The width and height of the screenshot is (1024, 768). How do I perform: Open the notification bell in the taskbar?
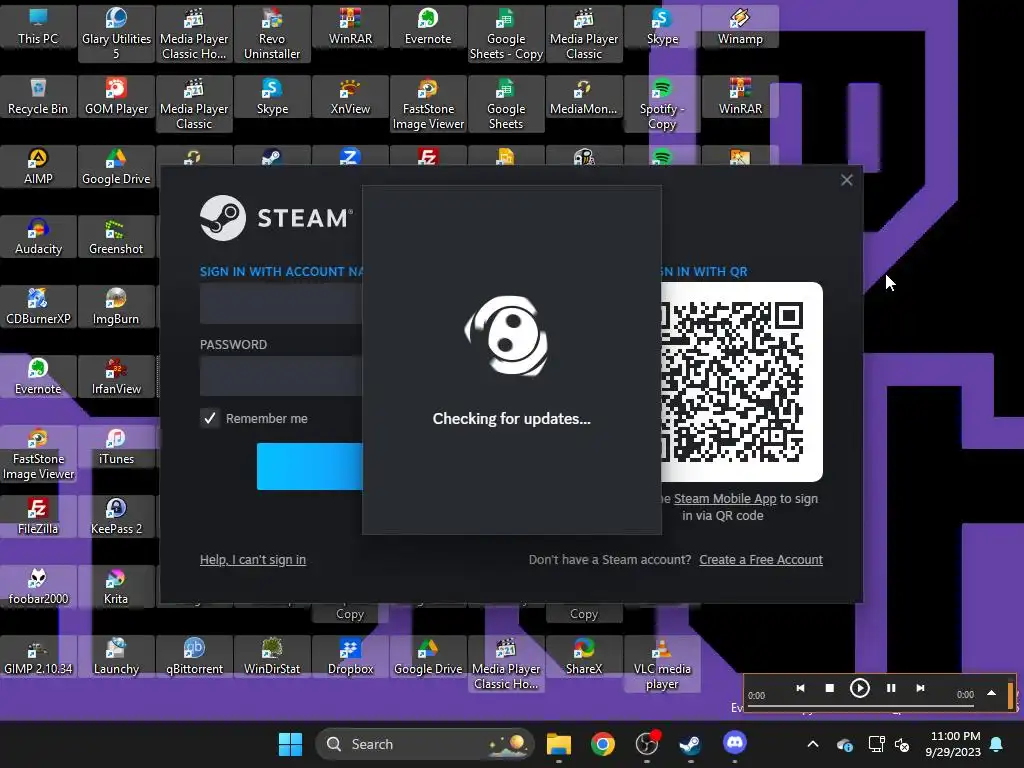tap(997, 744)
